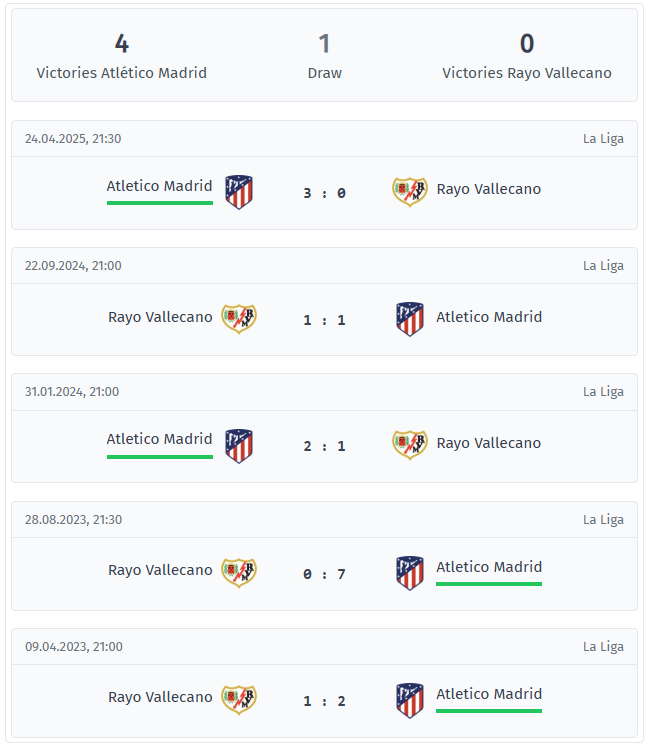Click the 28.08.2023, 21:30 date header
Viewport: 648px width, 747px height.
click(x=73, y=519)
